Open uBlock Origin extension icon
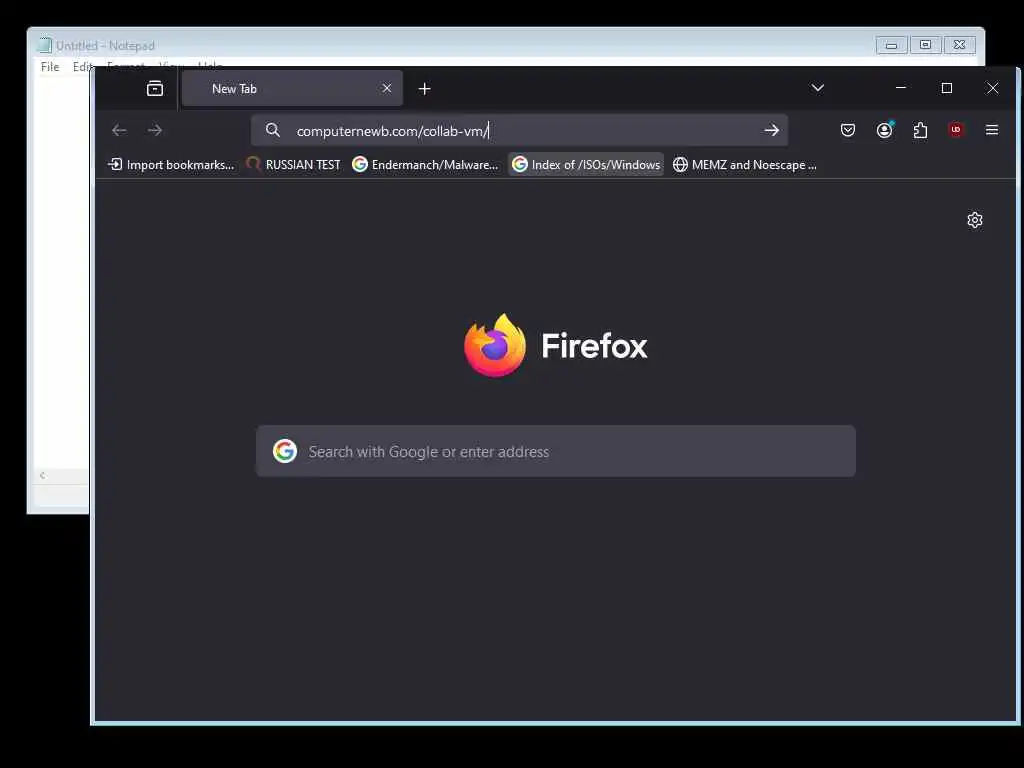The height and width of the screenshot is (768, 1024). (956, 129)
